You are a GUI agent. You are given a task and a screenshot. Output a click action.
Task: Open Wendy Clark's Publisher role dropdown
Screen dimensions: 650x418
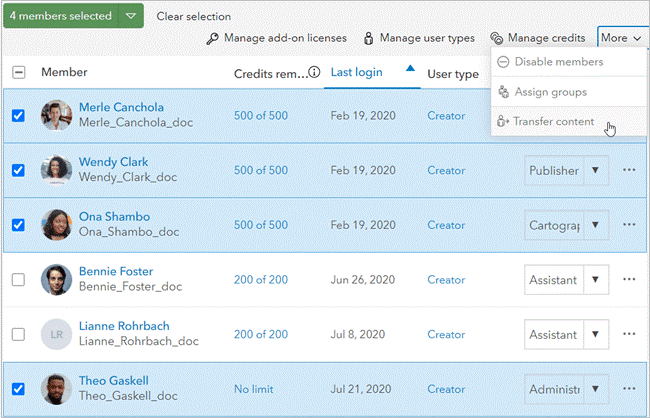point(596,170)
